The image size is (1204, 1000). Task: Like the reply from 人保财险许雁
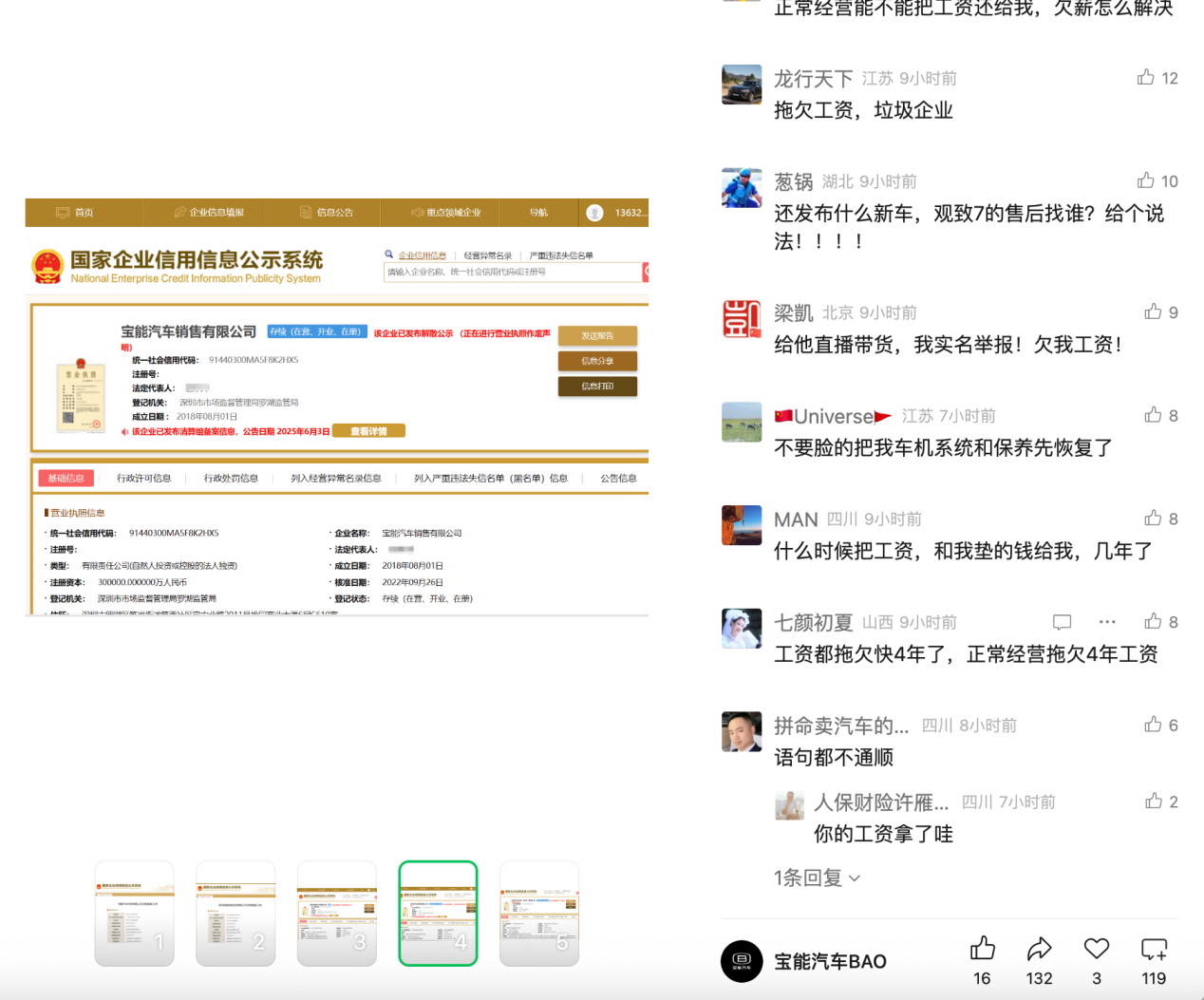(x=1153, y=802)
